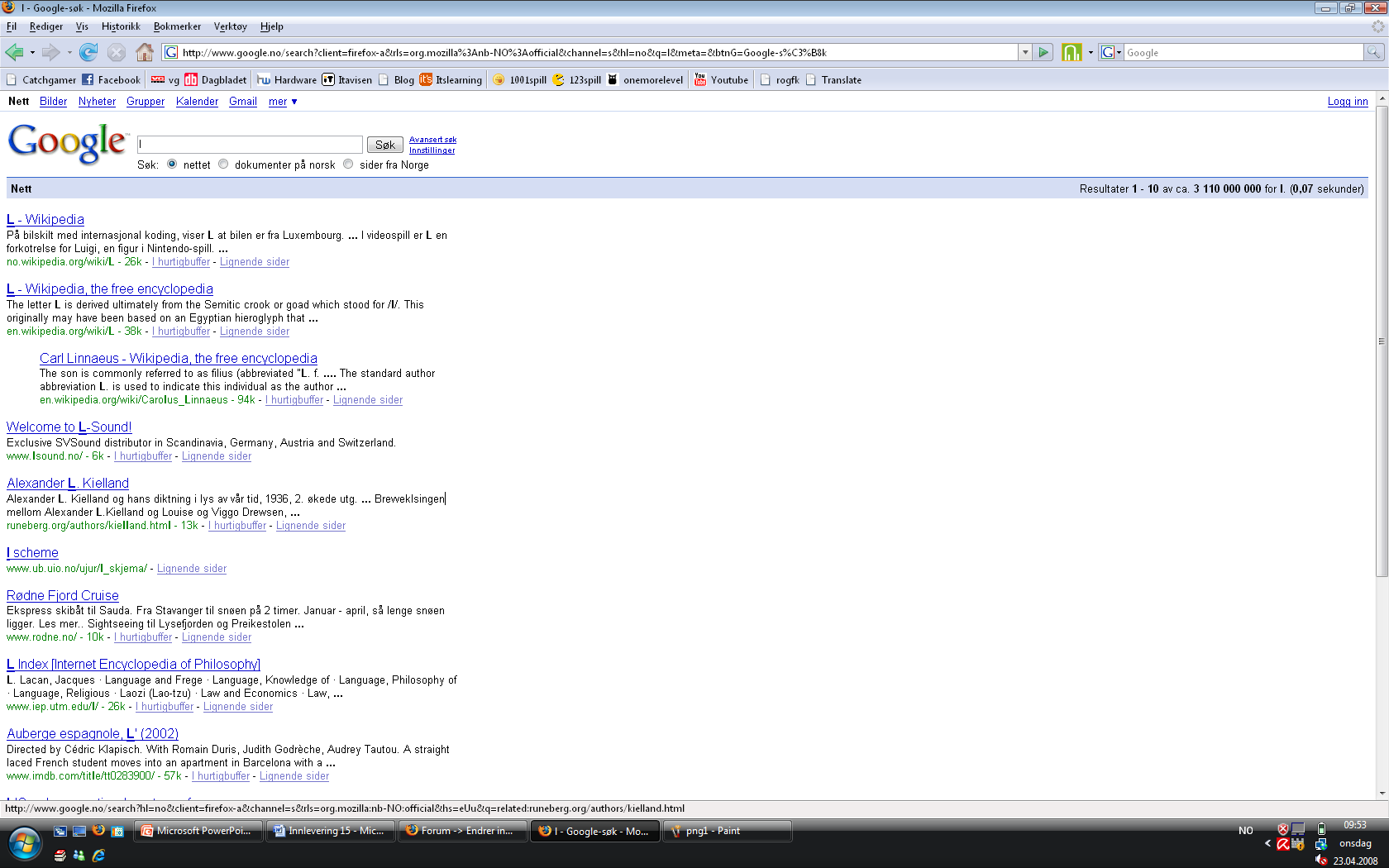Image resolution: width=1389 pixels, height=868 pixels.
Task: Open the Grupper link
Action: point(146,102)
